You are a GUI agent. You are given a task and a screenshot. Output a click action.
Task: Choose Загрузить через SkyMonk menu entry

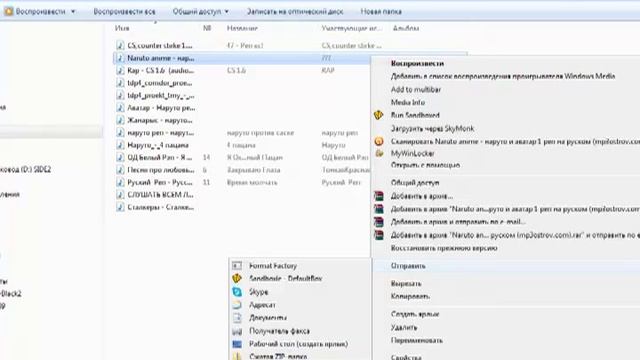click(x=432, y=129)
